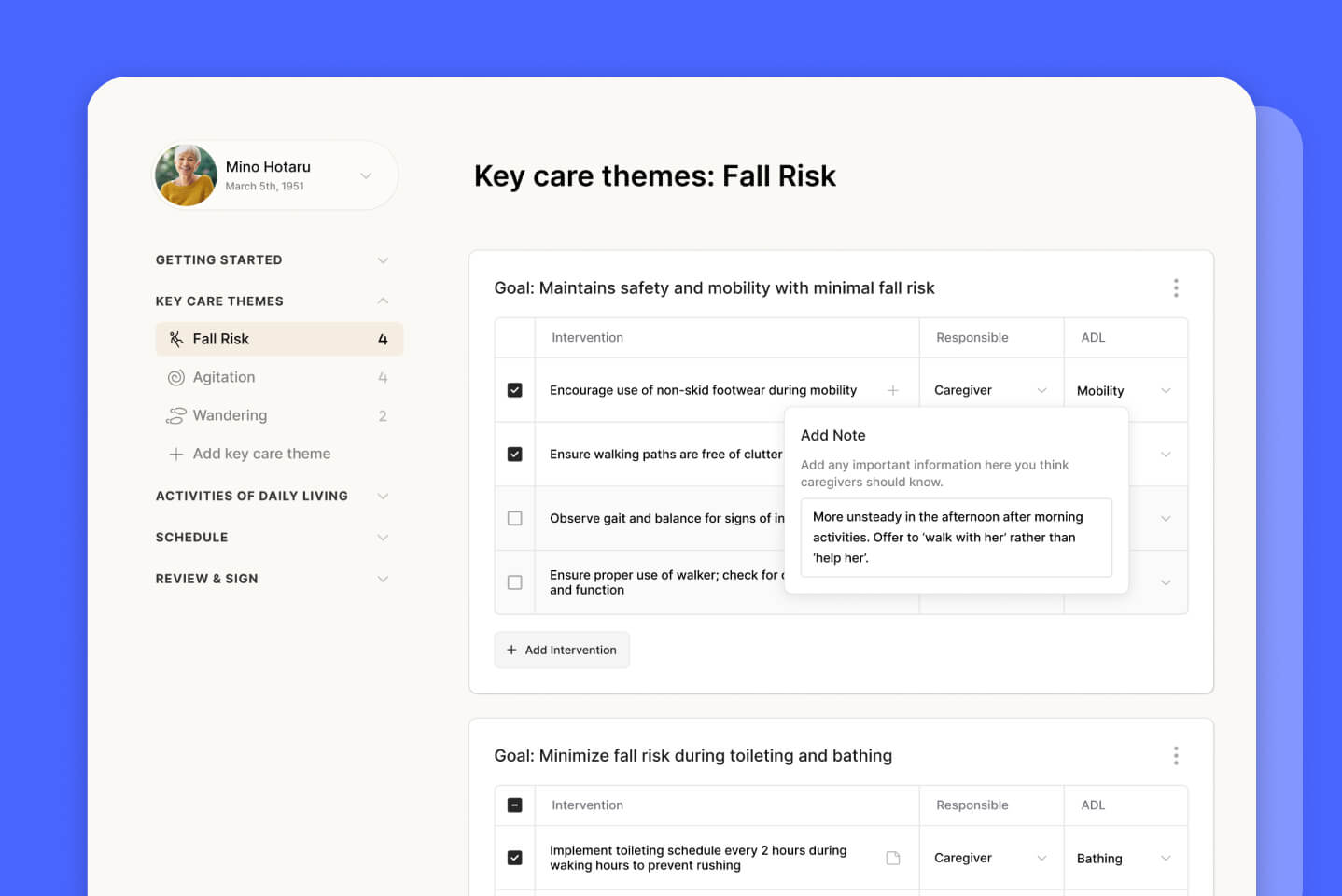
Task: Click the plus icon next to Add key care theme
Action: 175,454
